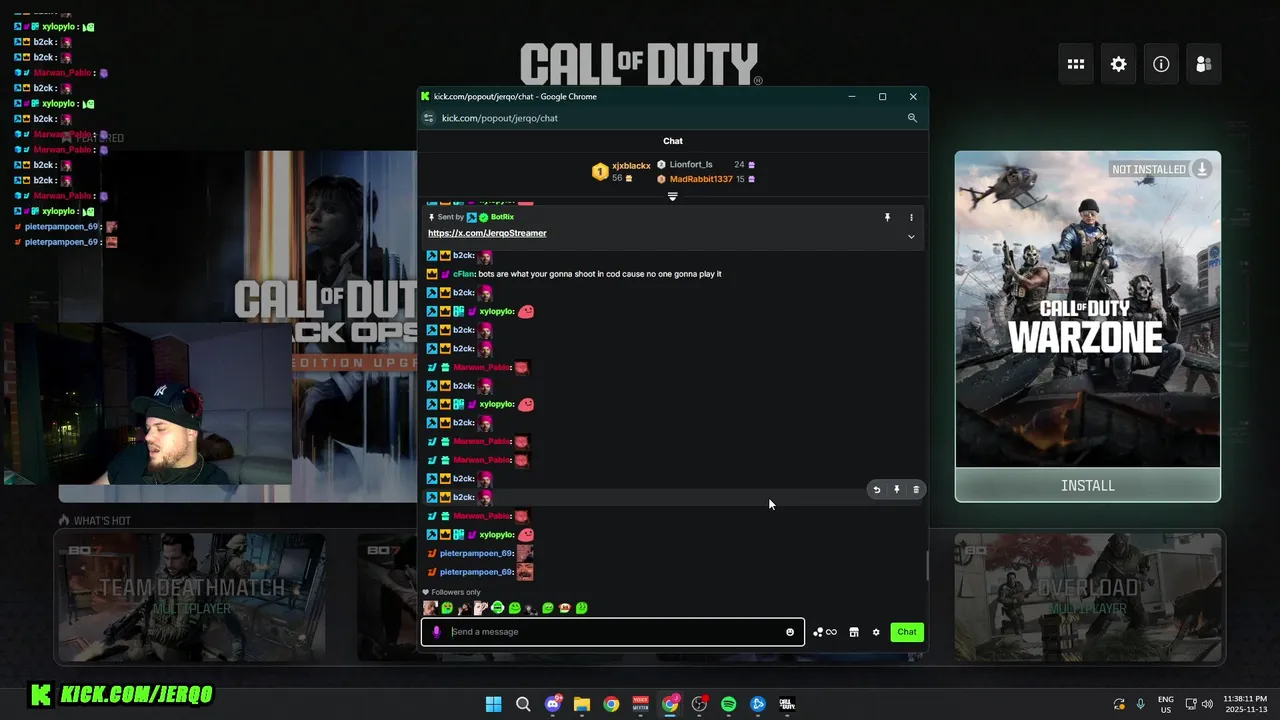This screenshot has width=1280, height=720.
Task: Open xjxblackx top gifter profile
Action: point(631,166)
